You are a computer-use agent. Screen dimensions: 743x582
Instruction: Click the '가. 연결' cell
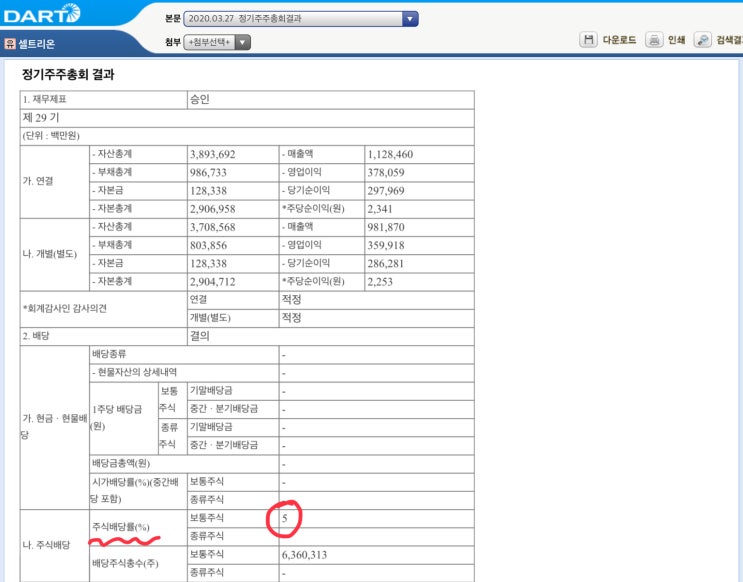(x=54, y=182)
